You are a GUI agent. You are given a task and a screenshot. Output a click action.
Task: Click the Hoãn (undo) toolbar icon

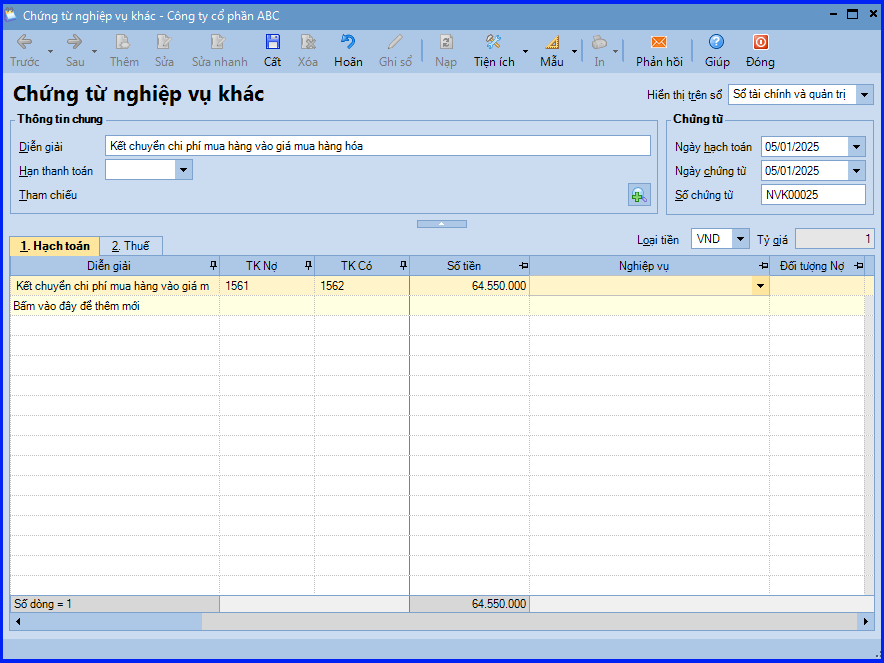tap(348, 43)
